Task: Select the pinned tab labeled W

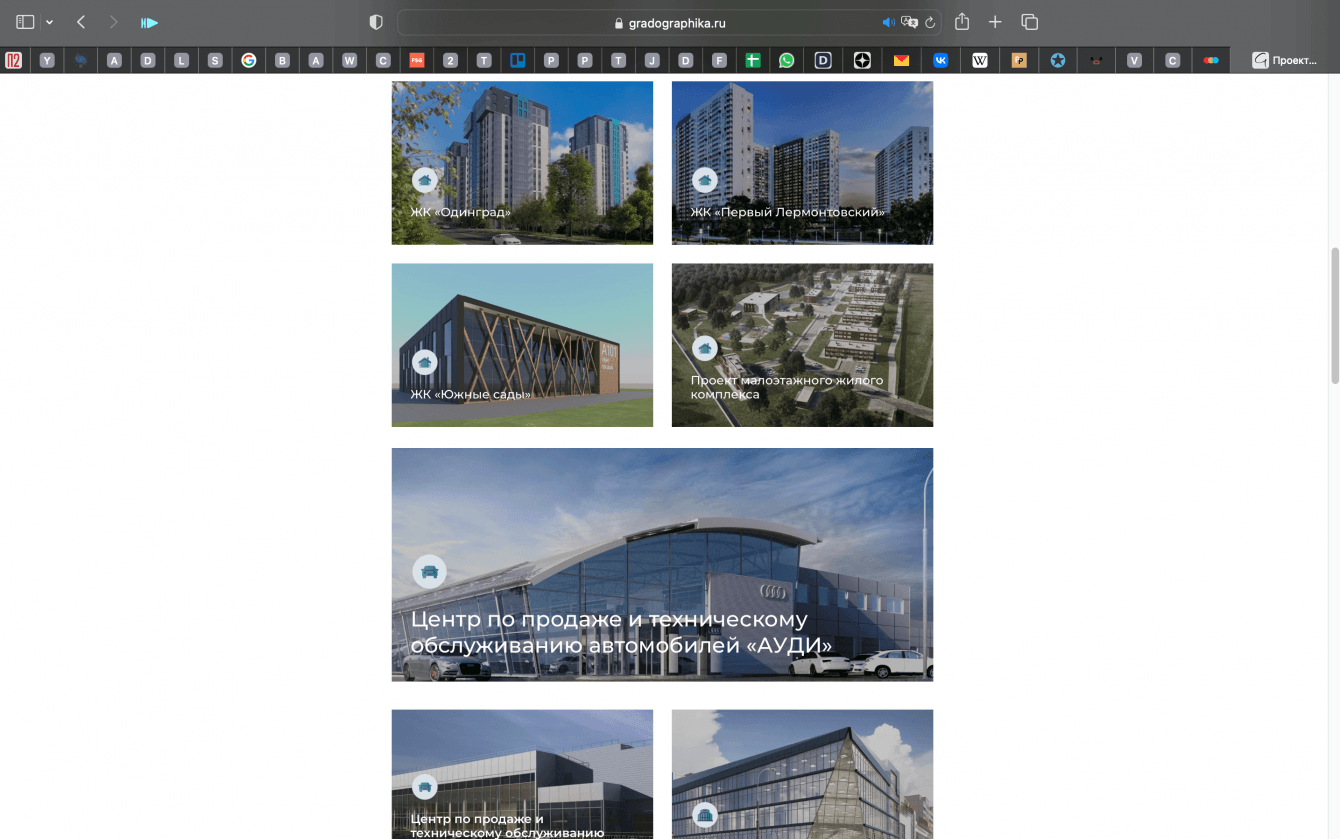Action: [x=349, y=60]
